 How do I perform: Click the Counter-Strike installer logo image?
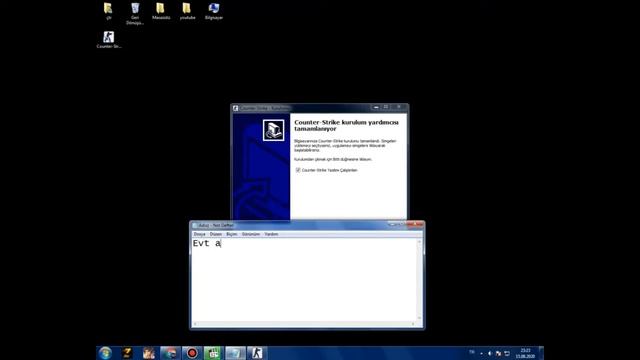[273, 131]
